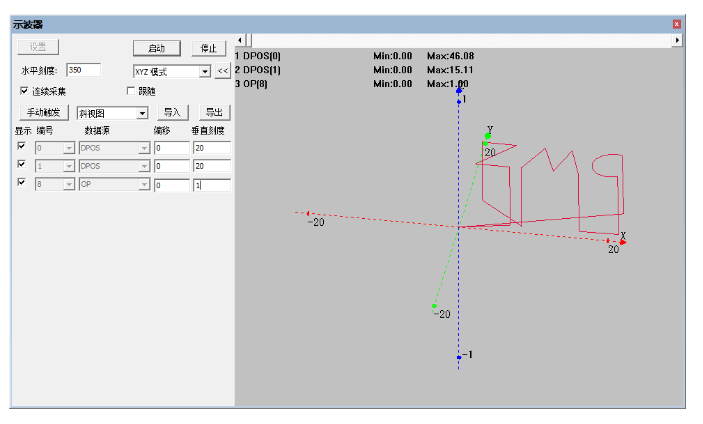Click the '3 OP(8)' legend label
703x424 pixels.
252,84
